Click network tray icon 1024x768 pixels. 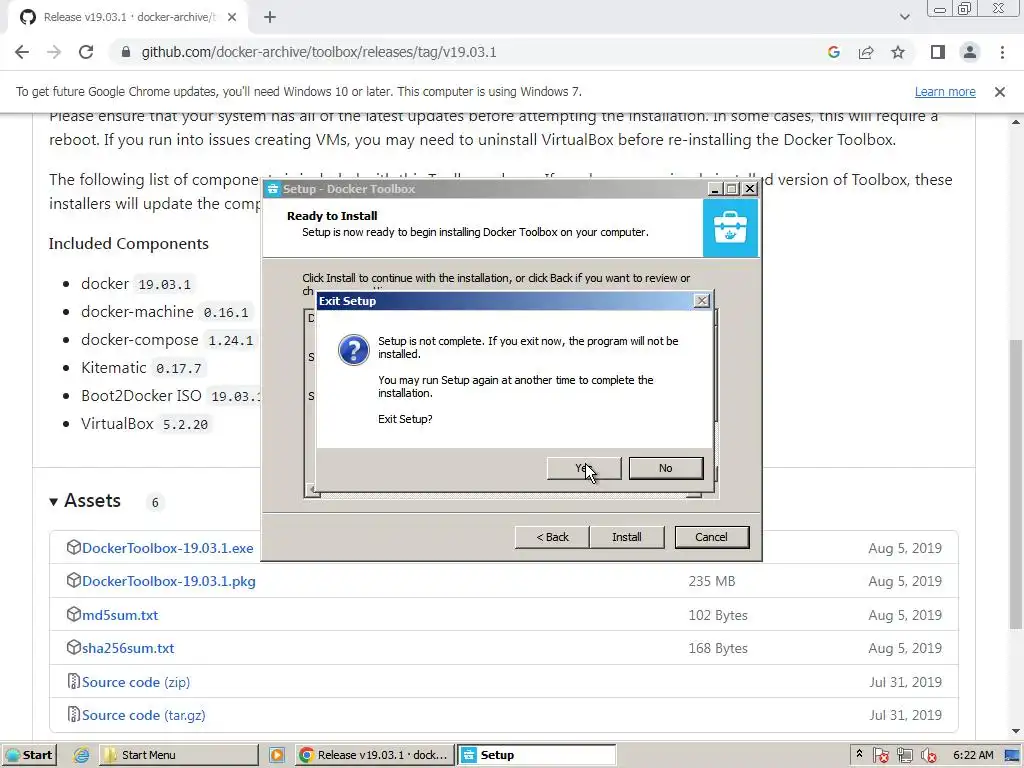(904, 756)
